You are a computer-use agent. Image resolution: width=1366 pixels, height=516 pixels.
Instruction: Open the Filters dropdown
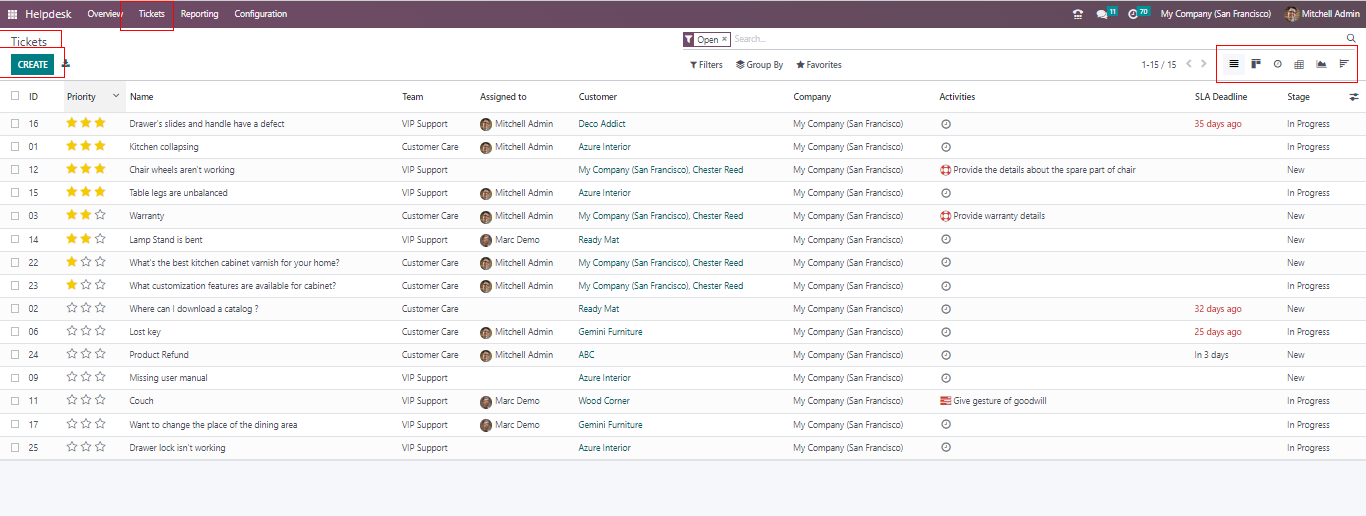[x=706, y=65]
